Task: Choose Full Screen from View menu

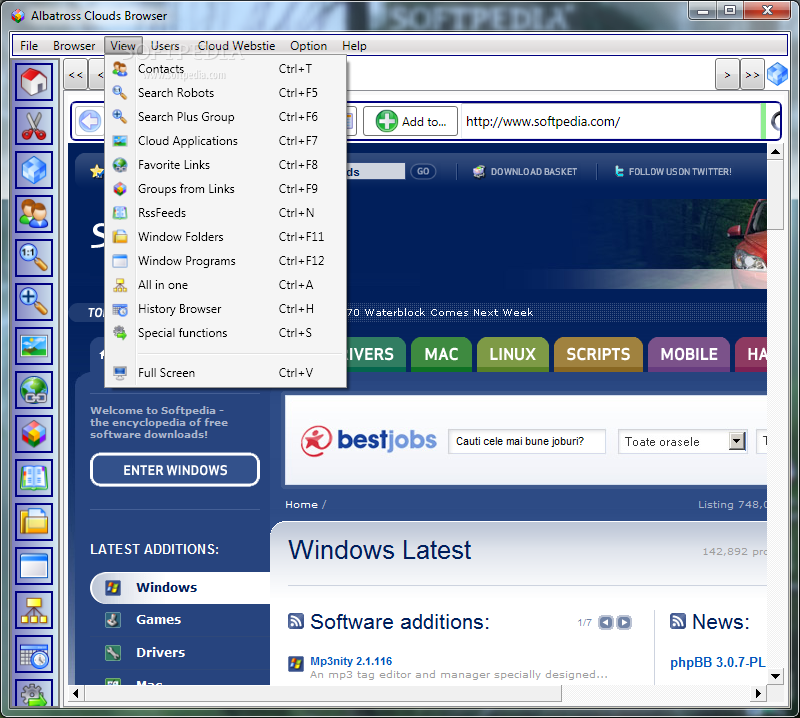Action: [x=226, y=373]
